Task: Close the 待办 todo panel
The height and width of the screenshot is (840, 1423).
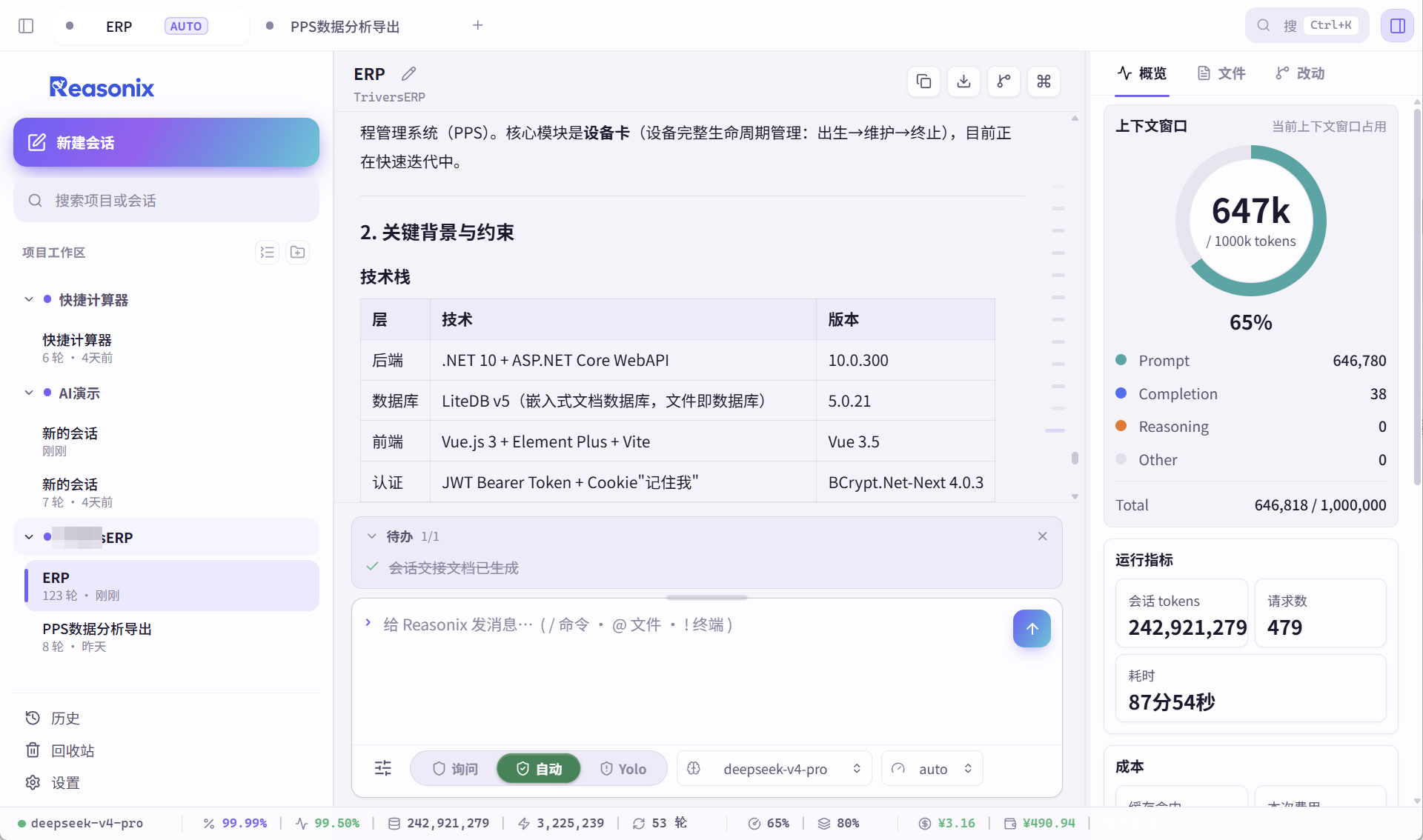Action: [x=1042, y=536]
